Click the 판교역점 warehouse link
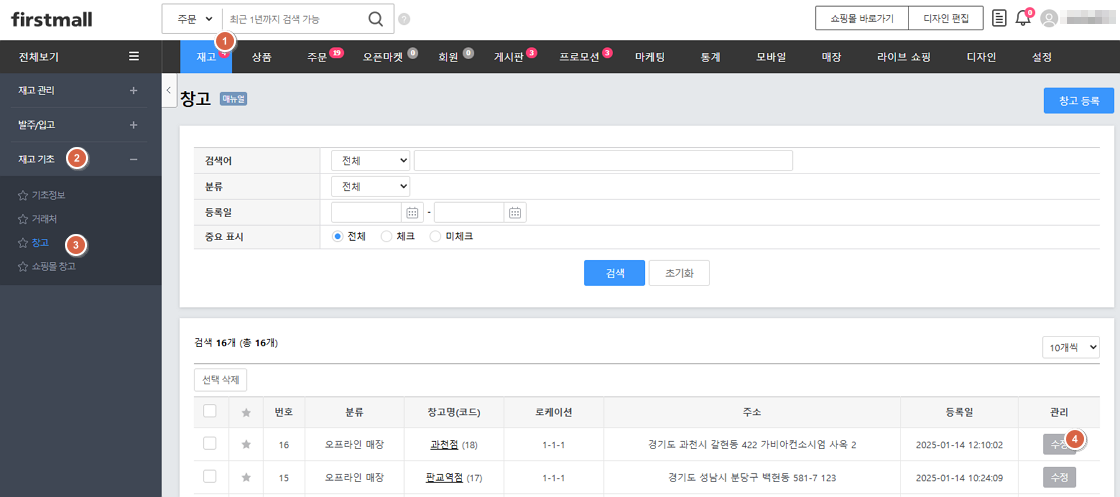Screen dimensions: 1120x497 (441, 478)
